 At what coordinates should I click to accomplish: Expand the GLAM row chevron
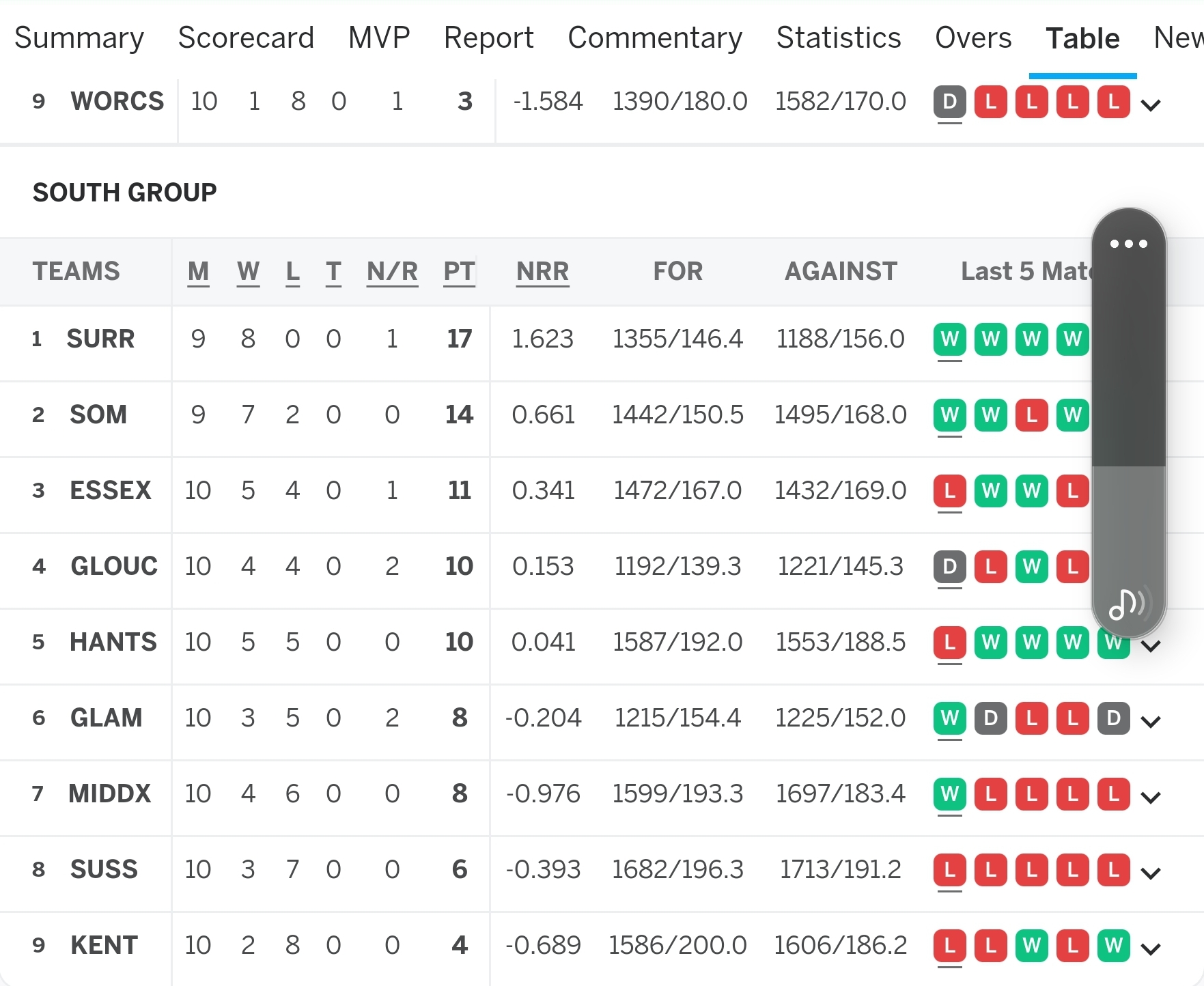pyautogui.click(x=1151, y=722)
